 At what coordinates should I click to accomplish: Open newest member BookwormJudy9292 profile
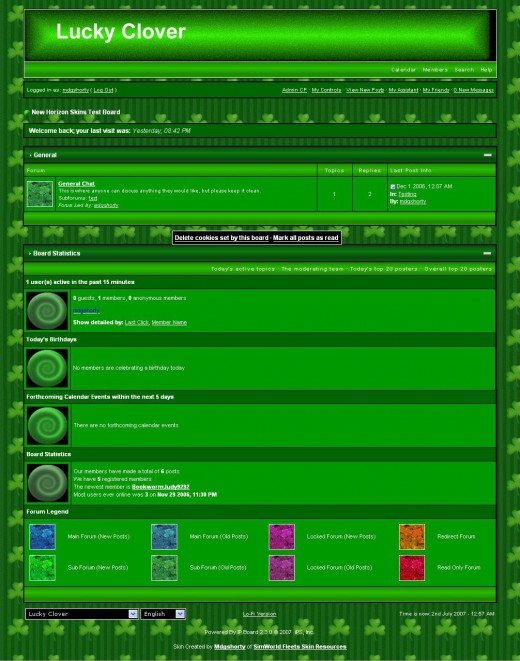(x=161, y=487)
